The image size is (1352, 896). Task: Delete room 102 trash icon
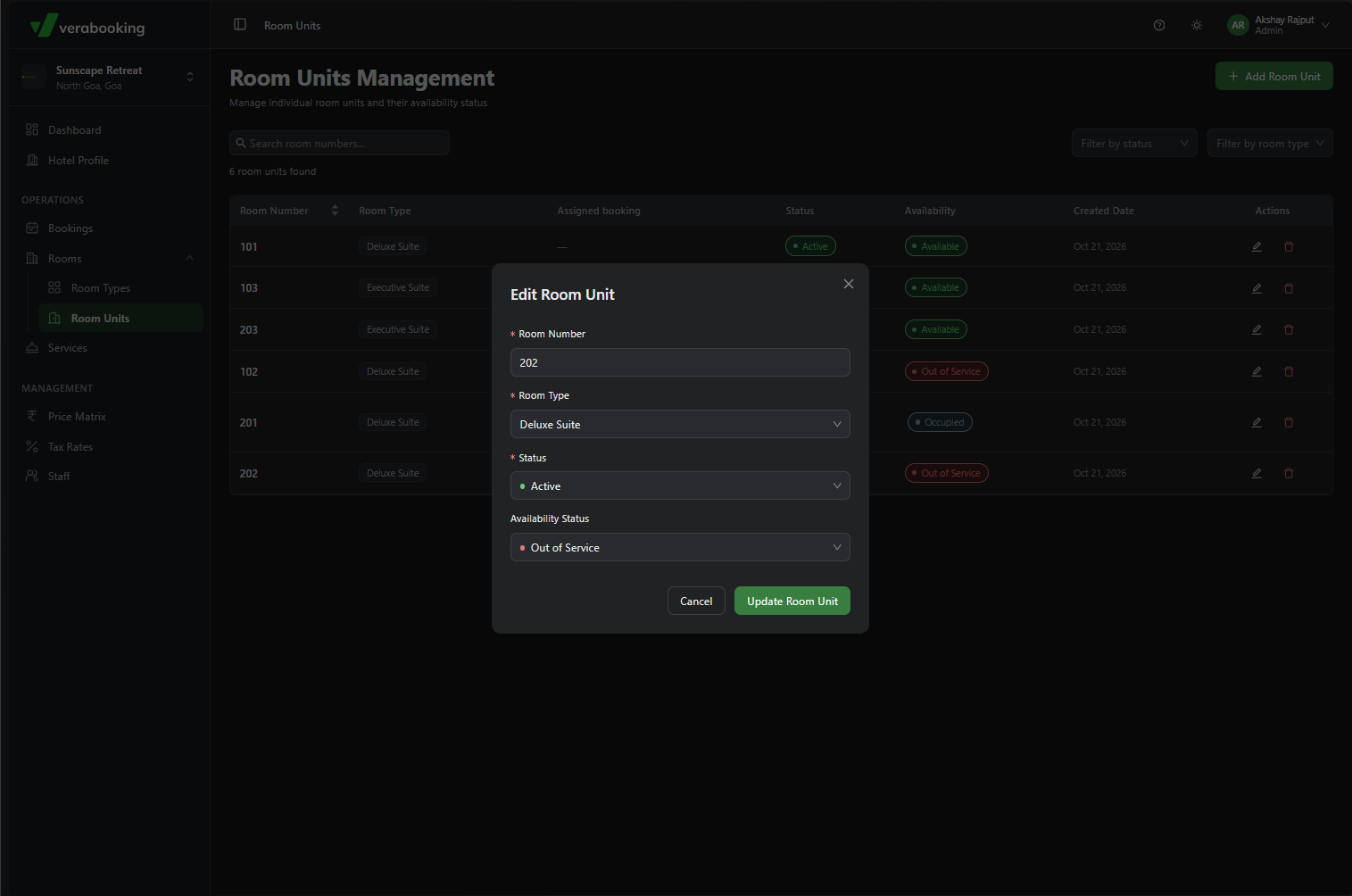tap(1289, 371)
